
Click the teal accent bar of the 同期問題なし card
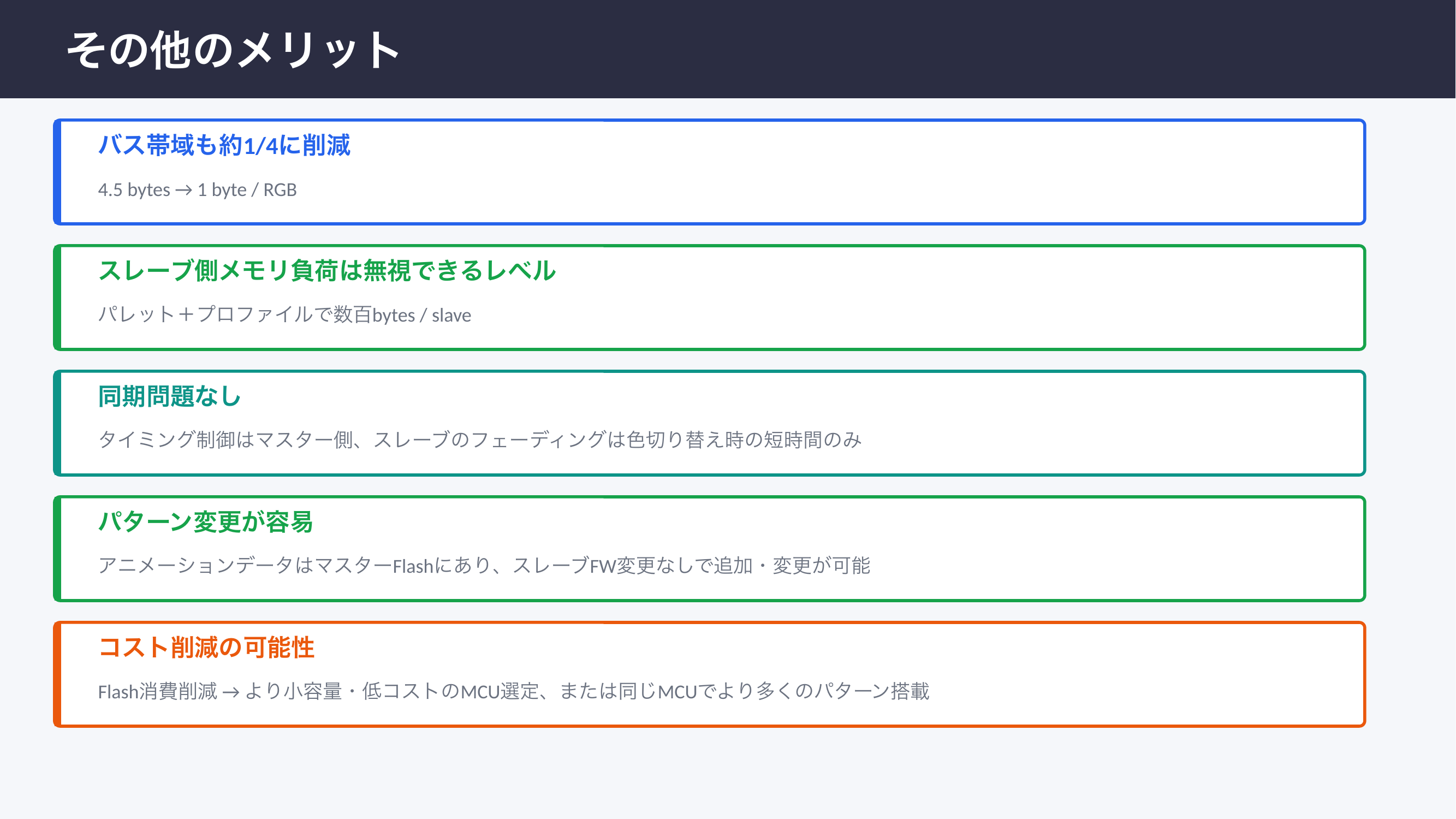(57, 423)
